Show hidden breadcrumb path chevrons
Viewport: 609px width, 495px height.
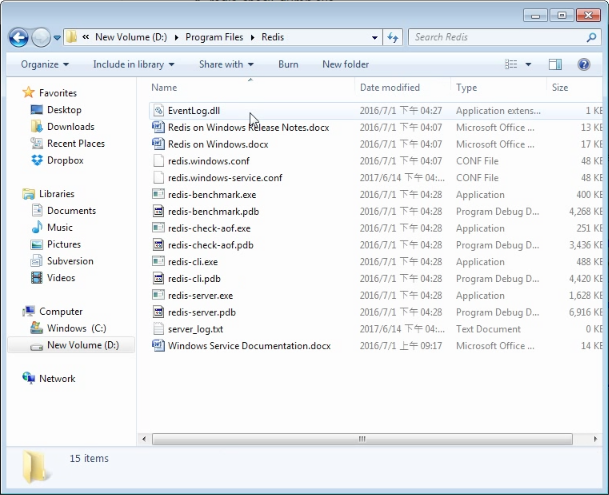[x=86, y=37]
